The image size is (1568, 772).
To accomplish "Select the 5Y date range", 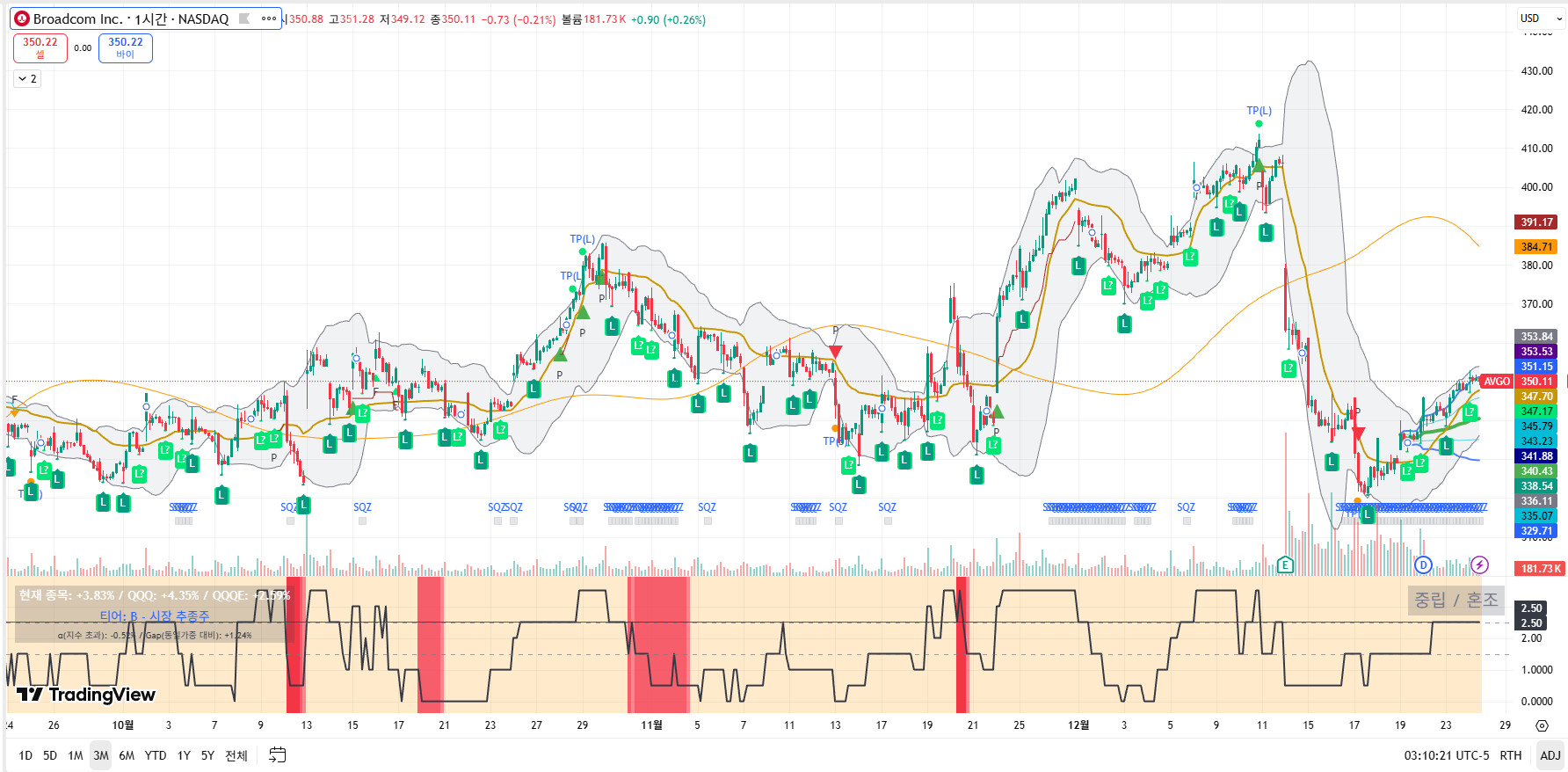I will click(207, 755).
